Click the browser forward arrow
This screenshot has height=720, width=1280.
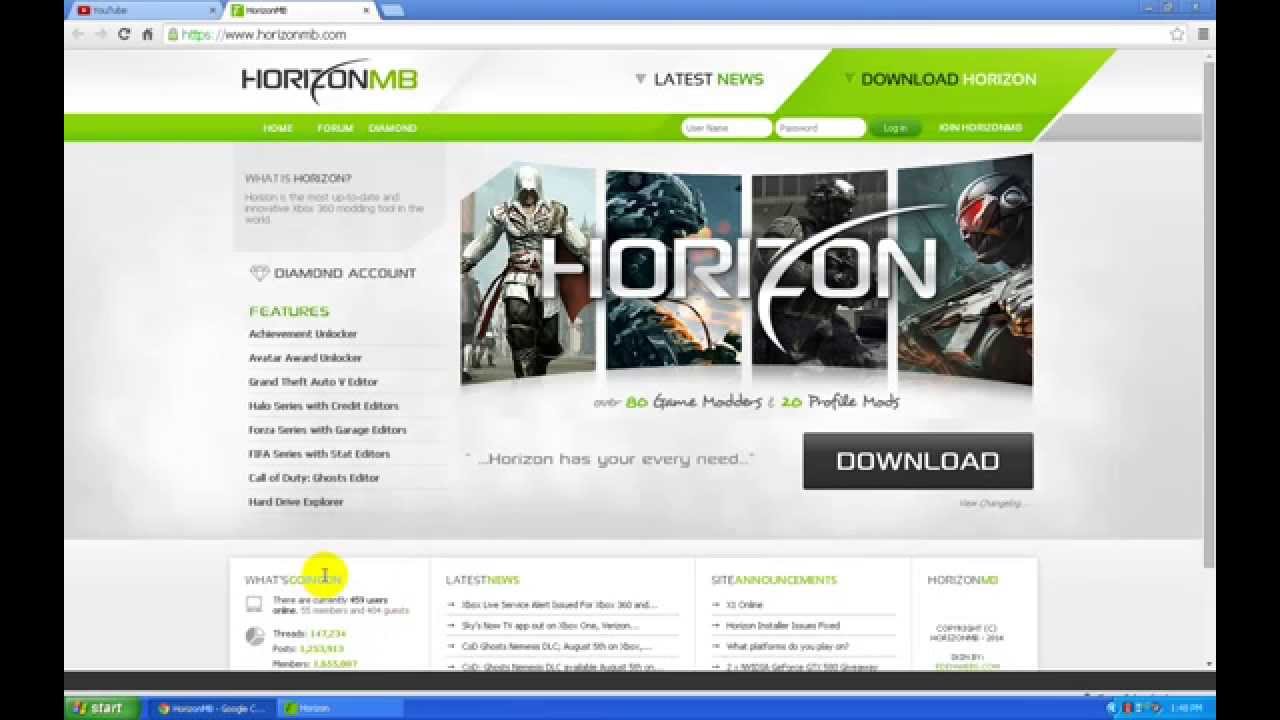point(100,34)
